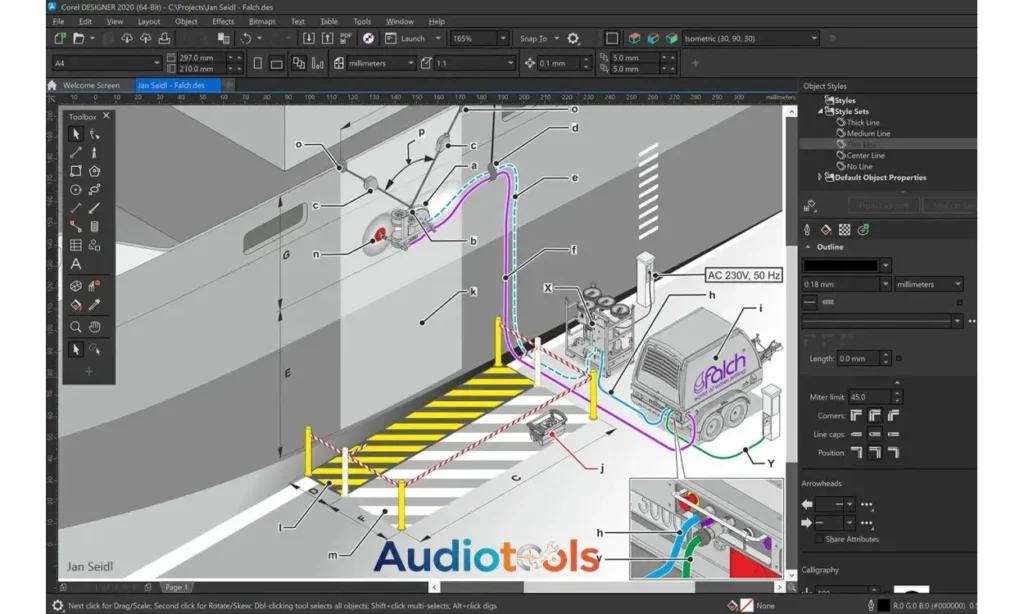
Task: Open the outline color picker
Action: pos(885,266)
